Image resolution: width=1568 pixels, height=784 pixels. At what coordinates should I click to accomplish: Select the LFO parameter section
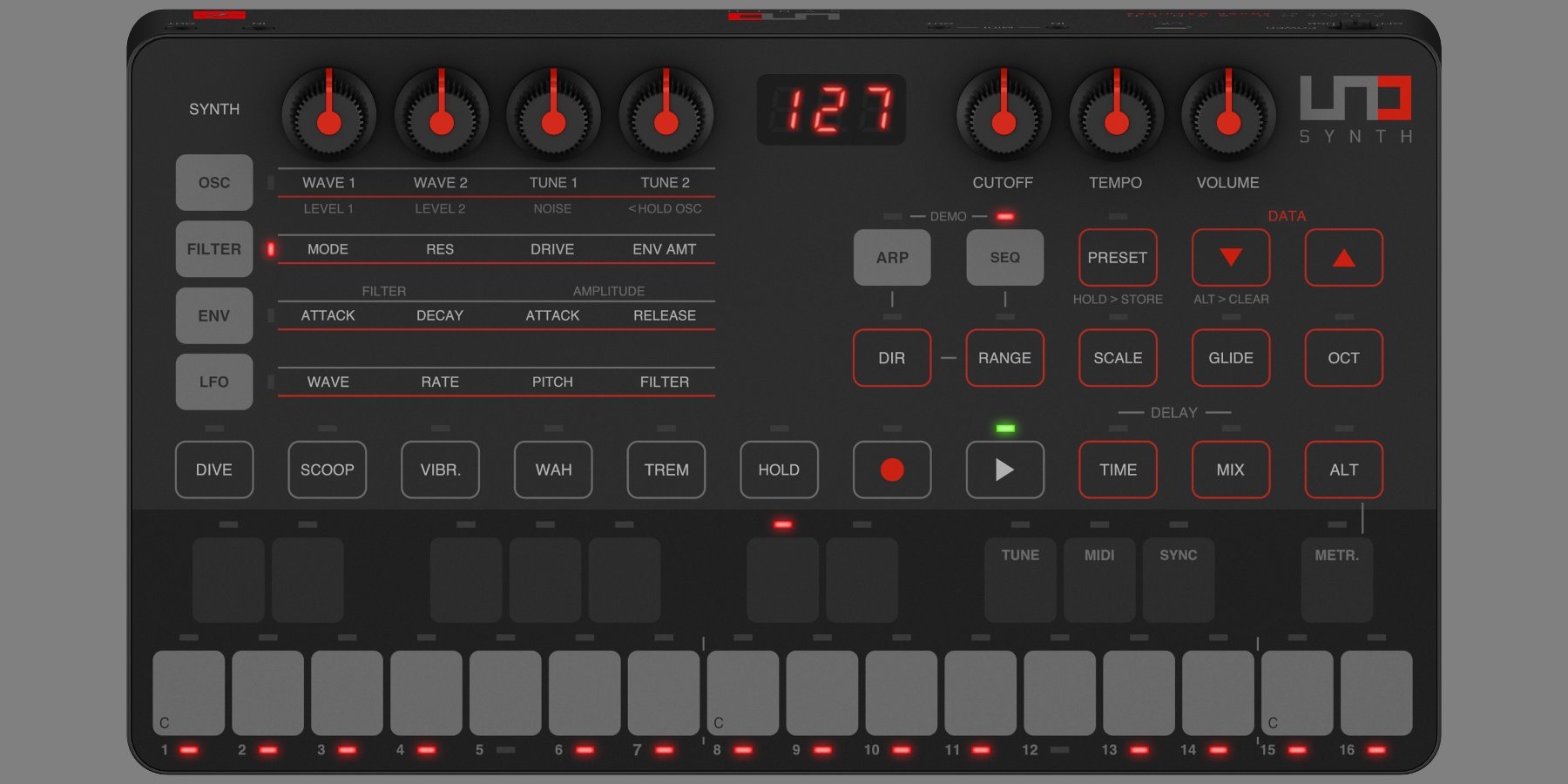coord(213,381)
